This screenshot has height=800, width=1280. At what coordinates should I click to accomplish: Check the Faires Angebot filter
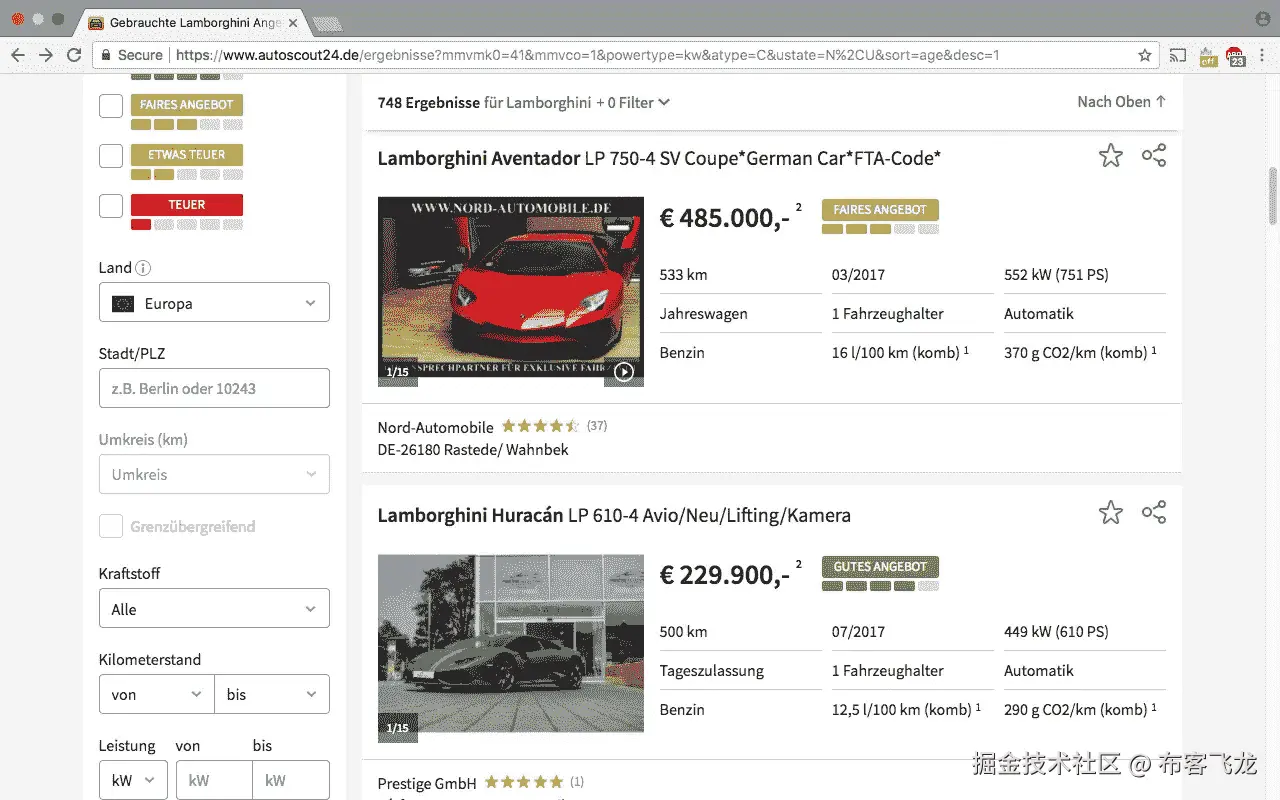point(111,106)
